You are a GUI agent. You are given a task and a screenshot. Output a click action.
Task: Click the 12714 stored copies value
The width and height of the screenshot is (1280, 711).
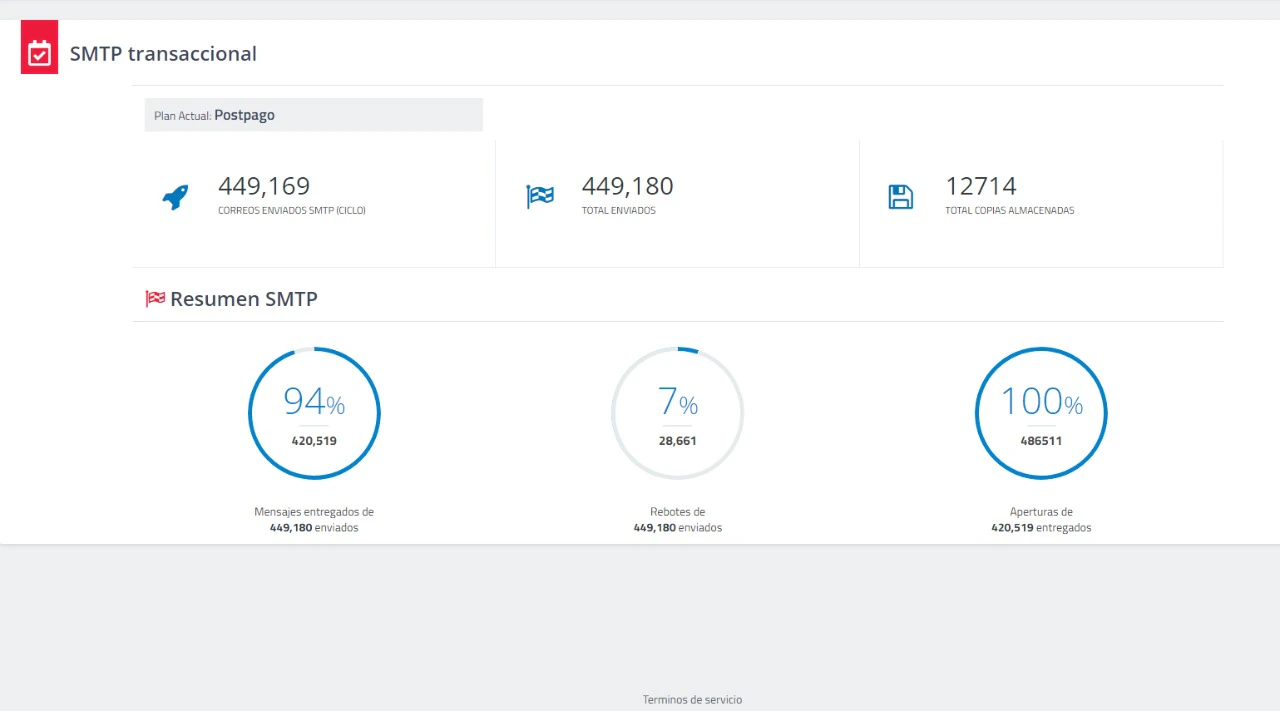click(981, 186)
